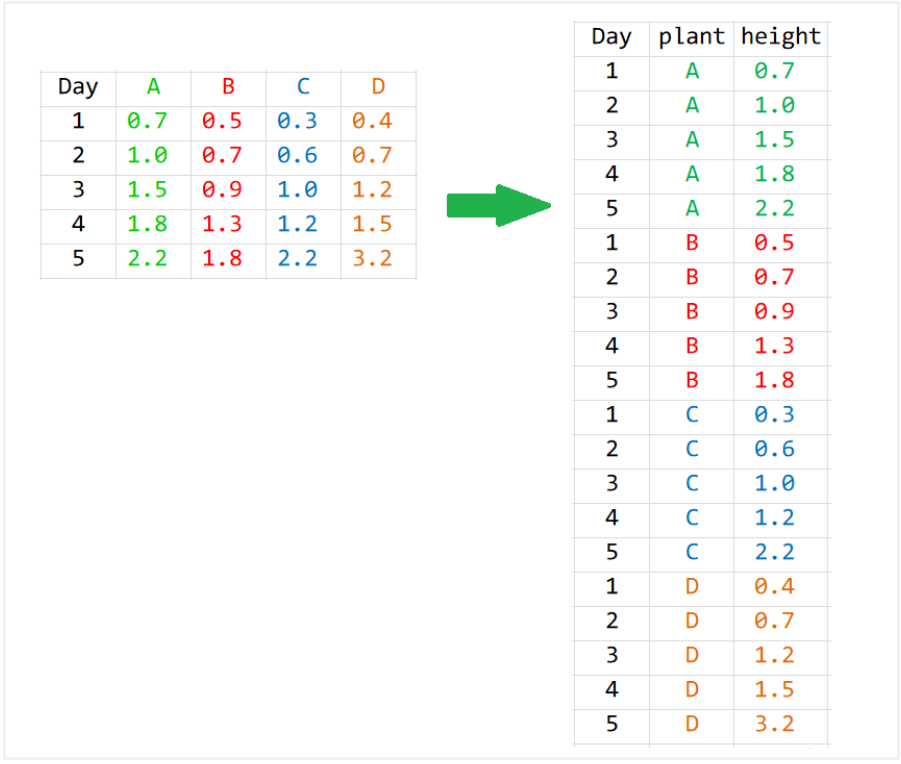The height and width of the screenshot is (764, 901).
Task: Click orange D column header in left table
Action: [378, 87]
